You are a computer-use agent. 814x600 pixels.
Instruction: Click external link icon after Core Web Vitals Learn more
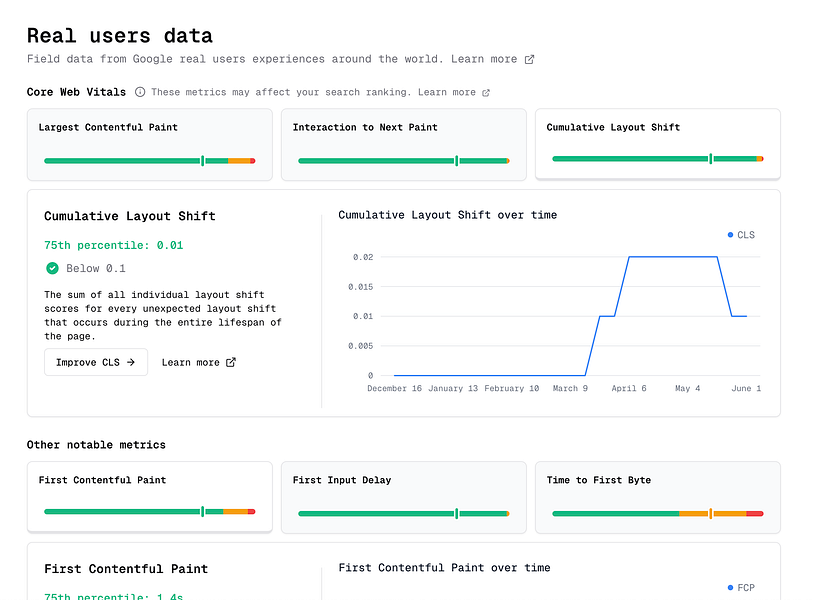(487, 93)
